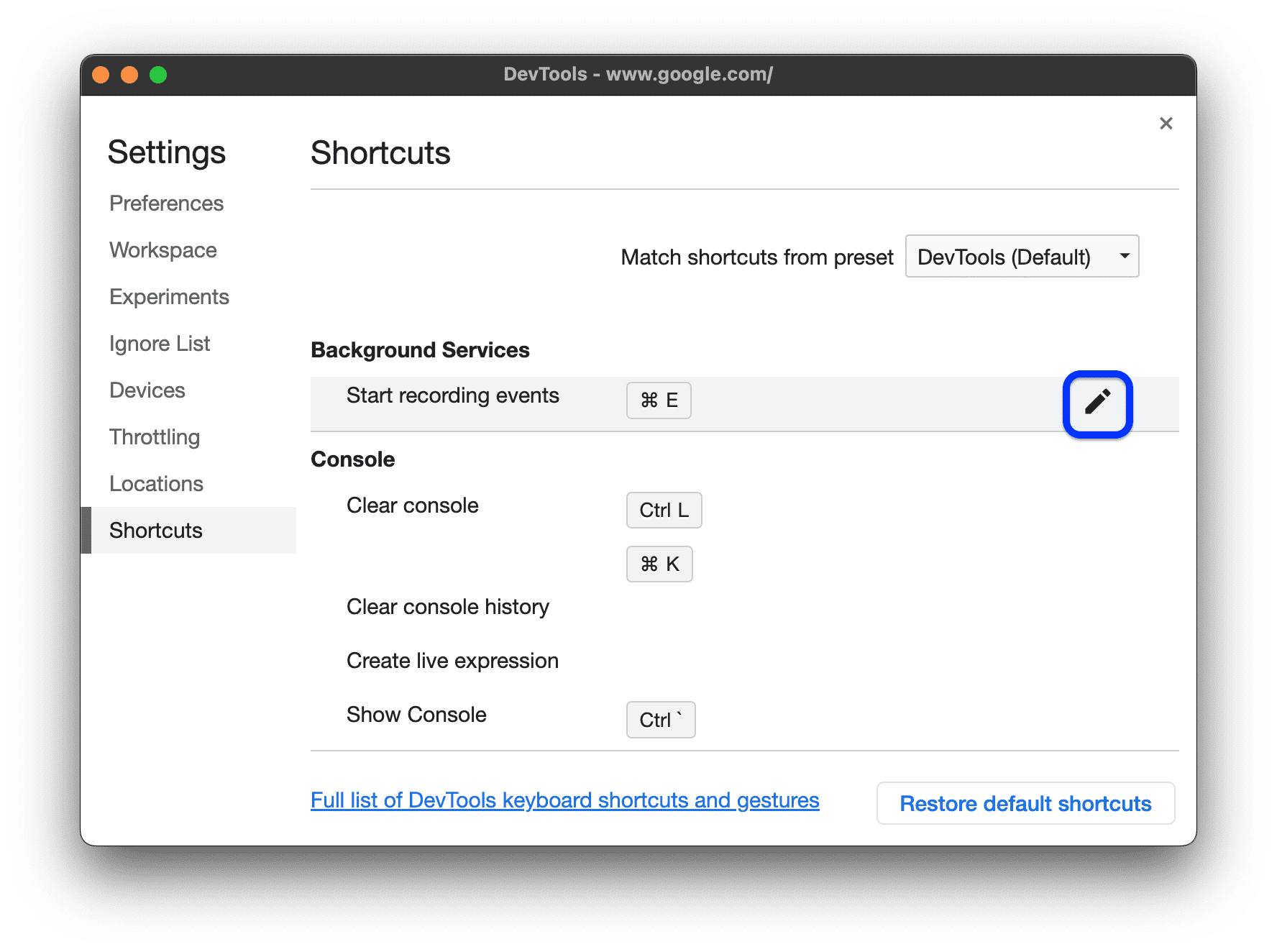Click the Ctrl L shortcut for Clear console
The image size is (1277, 952).
663,510
